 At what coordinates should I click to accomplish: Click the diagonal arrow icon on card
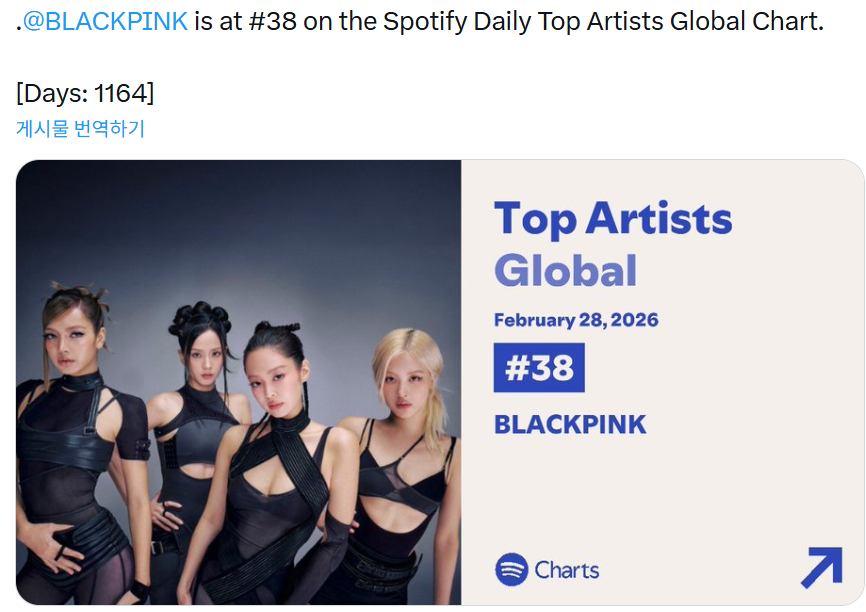[821, 568]
